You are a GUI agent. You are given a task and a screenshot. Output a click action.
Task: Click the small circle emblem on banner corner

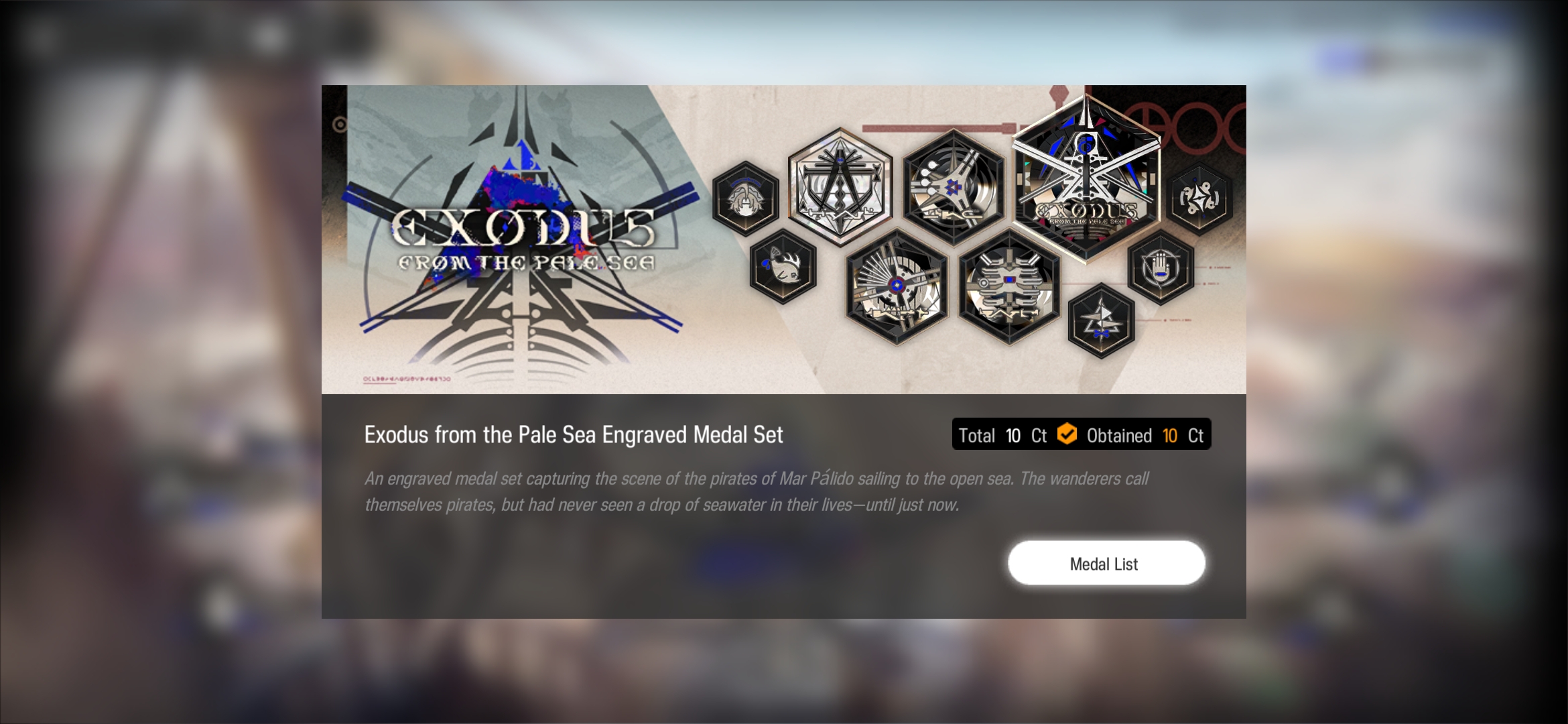[340, 125]
